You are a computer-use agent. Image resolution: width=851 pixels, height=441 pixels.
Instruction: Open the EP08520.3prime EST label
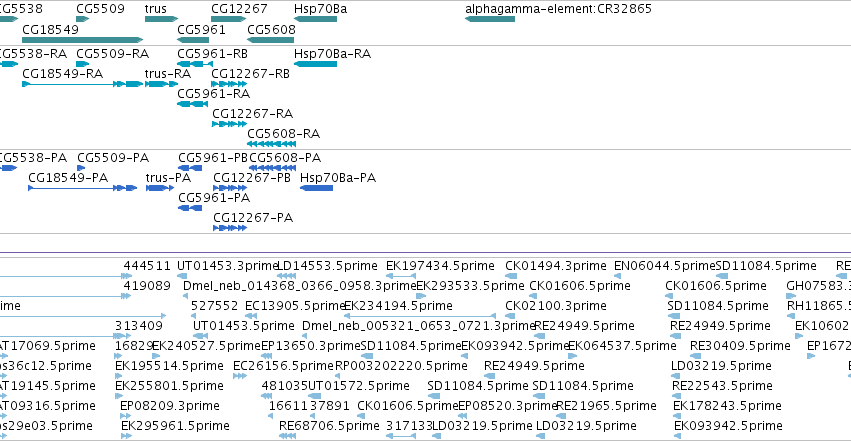tap(508, 406)
